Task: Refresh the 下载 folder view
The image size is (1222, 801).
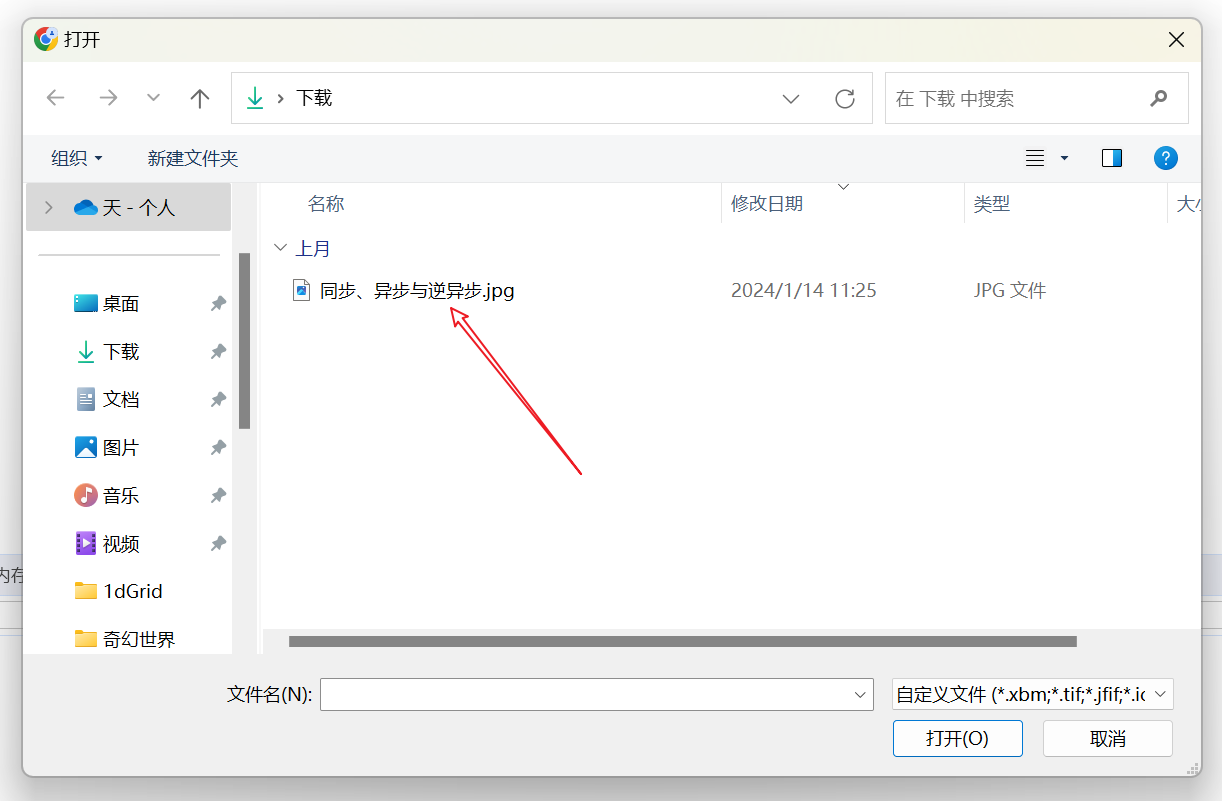Action: (x=845, y=98)
